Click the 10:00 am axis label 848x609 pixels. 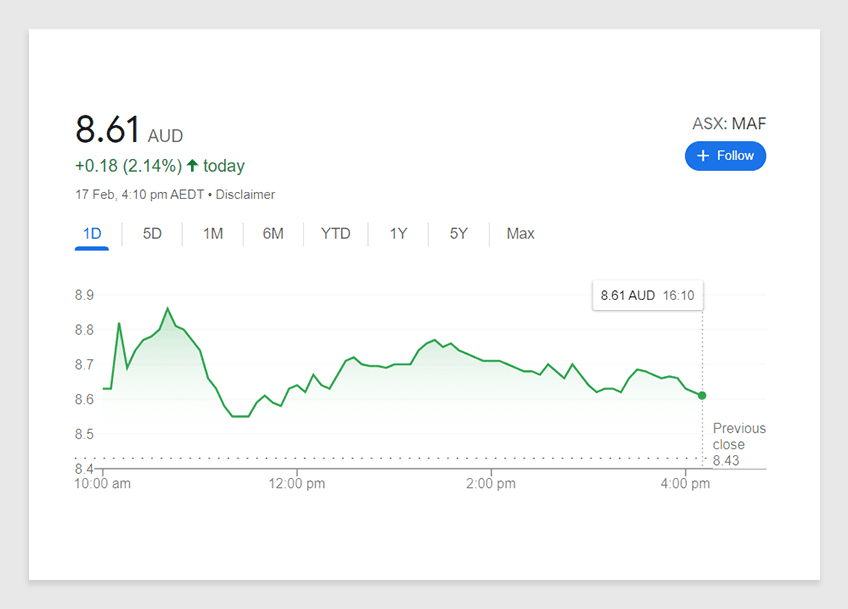pos(103,484)
